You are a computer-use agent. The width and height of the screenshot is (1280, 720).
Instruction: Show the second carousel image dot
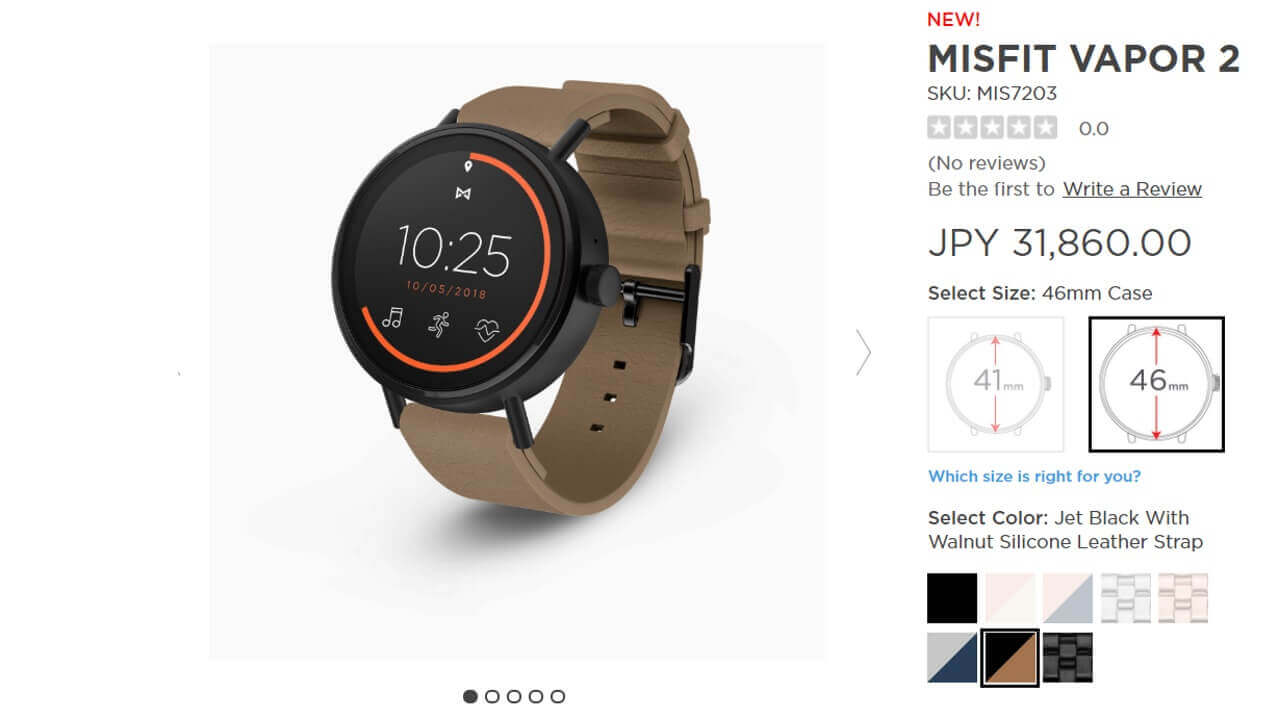[x=492, y=696]
